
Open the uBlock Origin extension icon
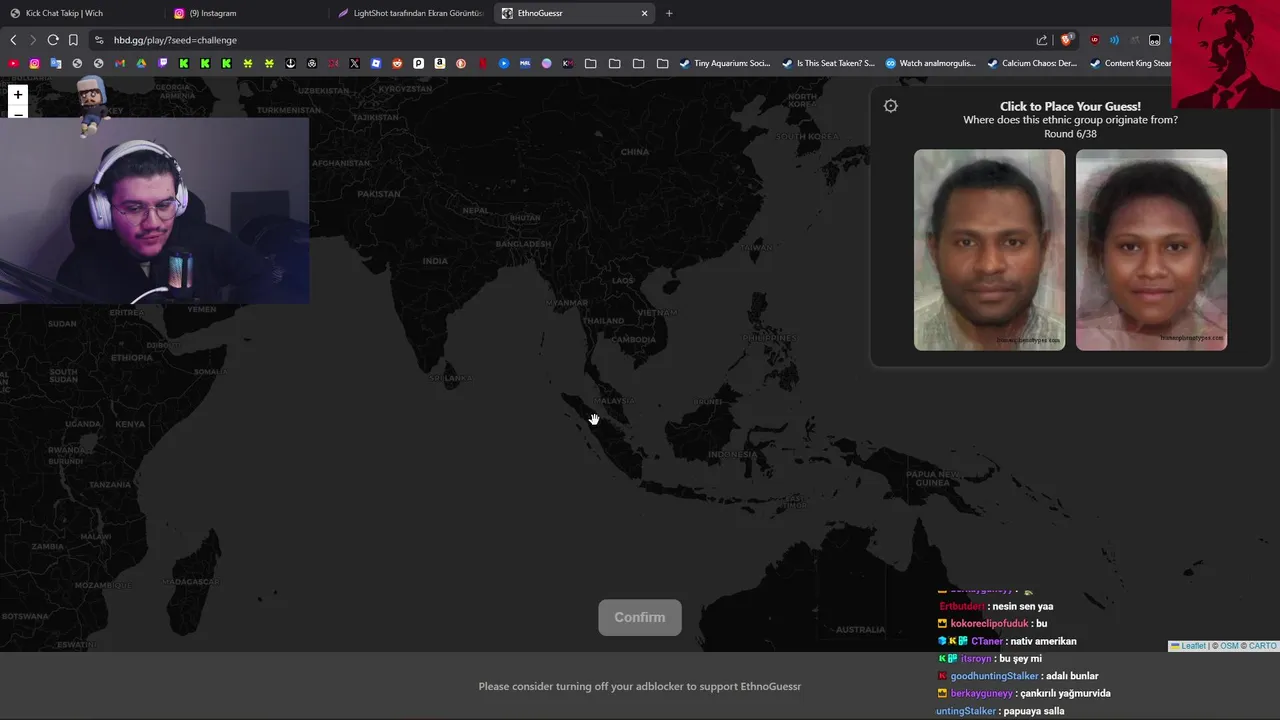[1094, 40]
